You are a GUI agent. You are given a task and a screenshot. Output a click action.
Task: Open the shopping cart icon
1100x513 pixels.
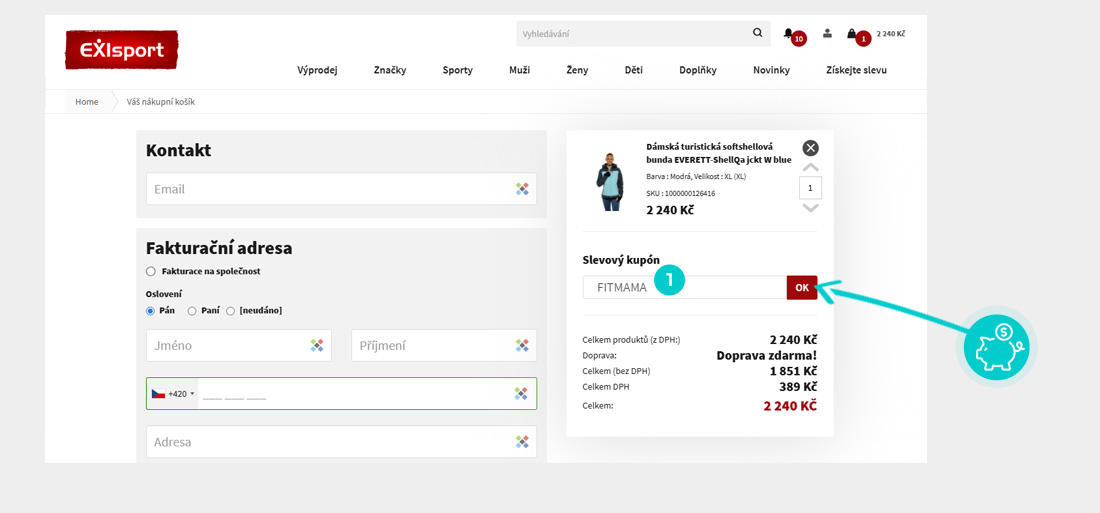click(852, 34)
